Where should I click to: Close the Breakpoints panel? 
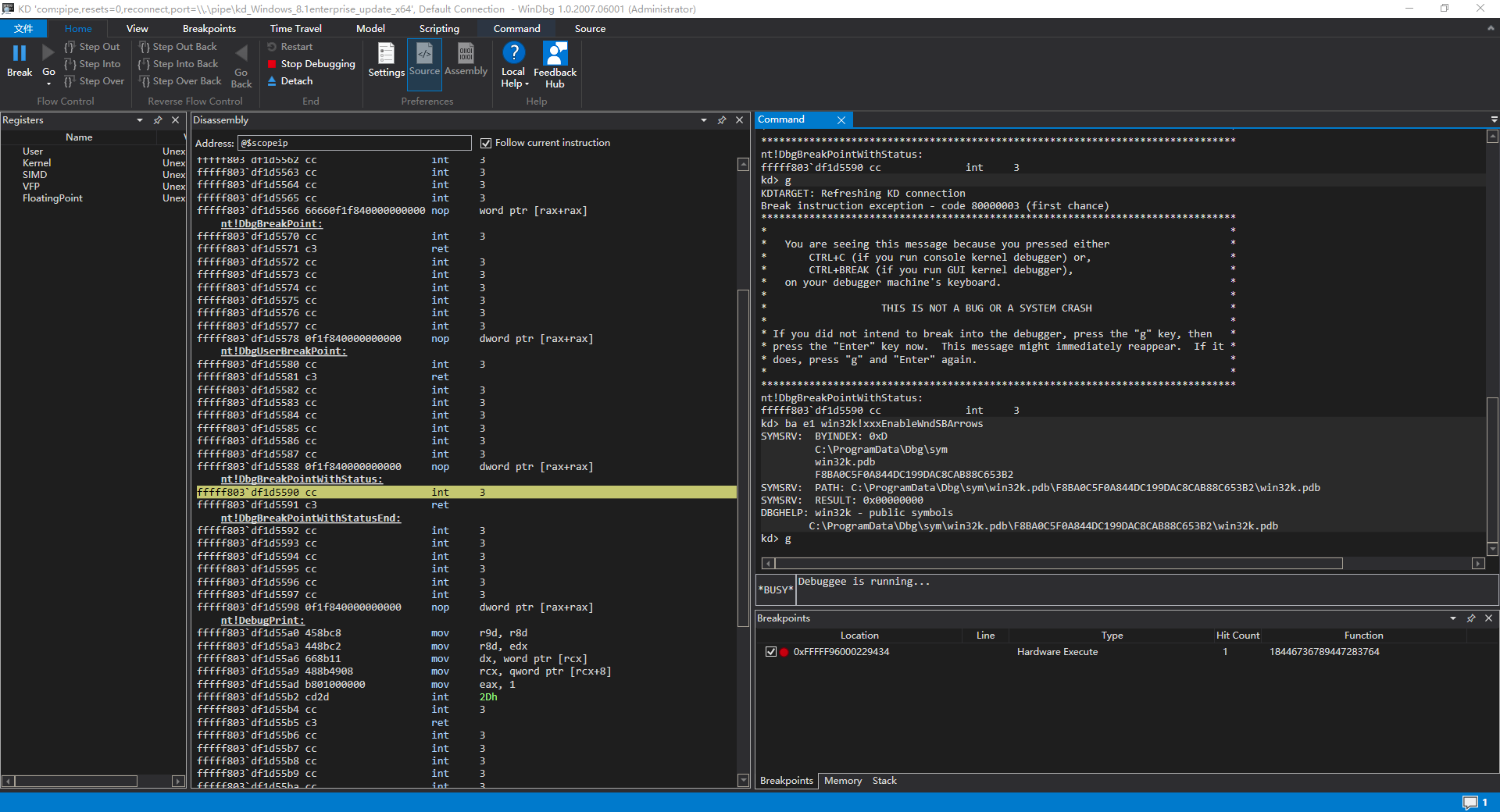click(x=1489, y=618)
